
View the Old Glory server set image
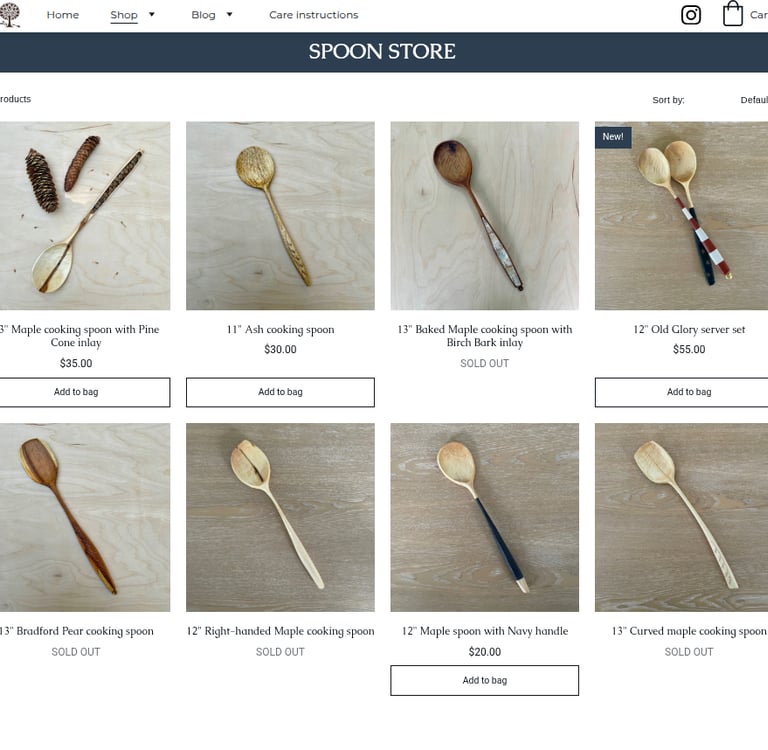(x=681, y=216)
